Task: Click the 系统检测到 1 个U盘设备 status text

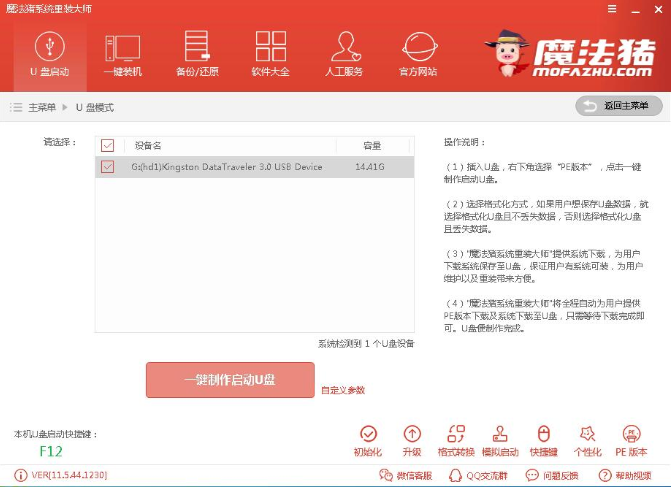Action: click(366, 344)
